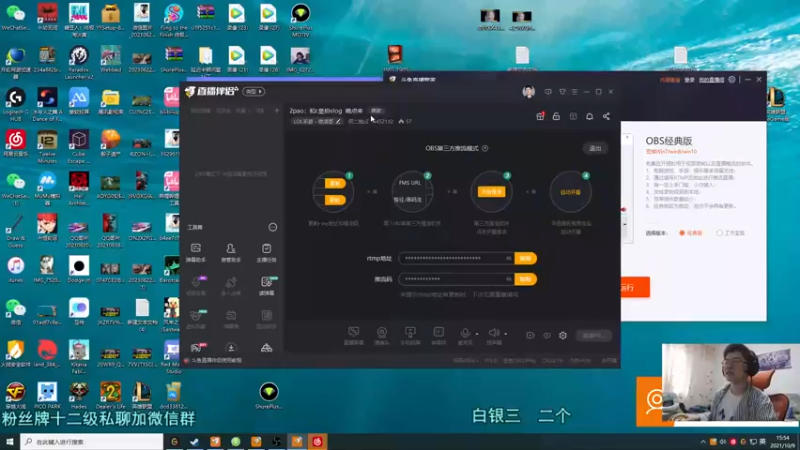Add a new scene with plus button
Screen dimensions: 800x450
277,111
